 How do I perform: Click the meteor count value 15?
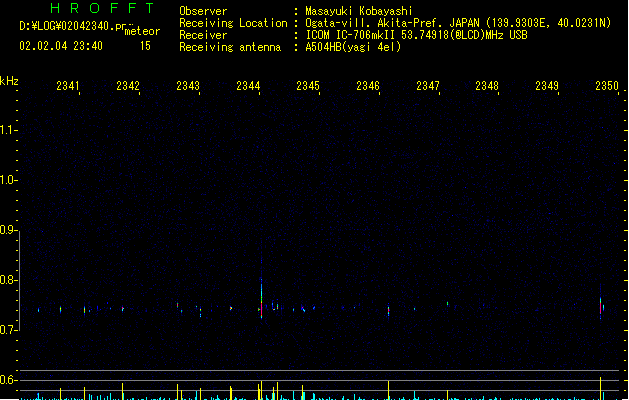(x=145, y=46)
